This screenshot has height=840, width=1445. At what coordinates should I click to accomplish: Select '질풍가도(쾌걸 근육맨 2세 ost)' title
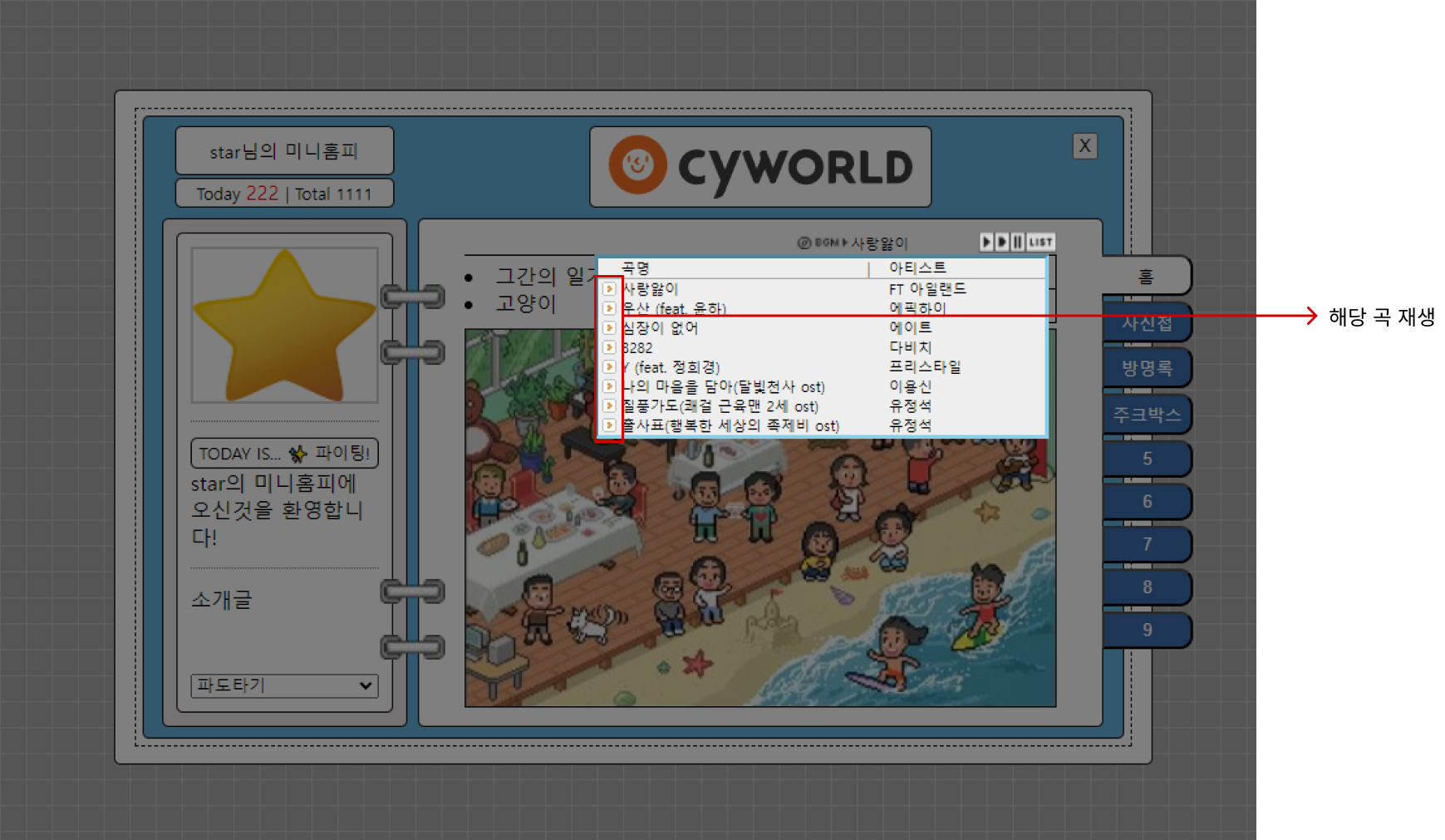click(x=720, y=405)
